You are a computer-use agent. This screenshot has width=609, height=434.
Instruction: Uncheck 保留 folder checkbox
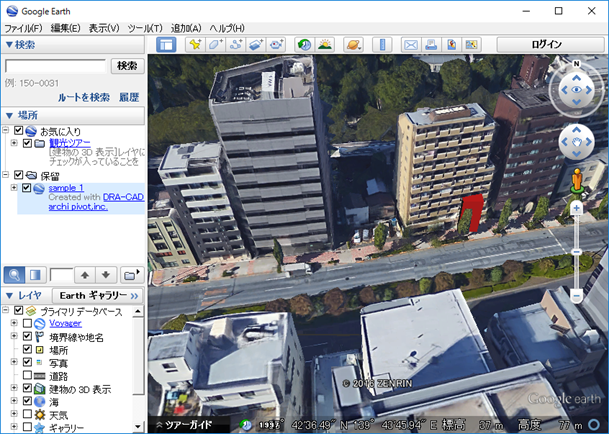(18, 175)
